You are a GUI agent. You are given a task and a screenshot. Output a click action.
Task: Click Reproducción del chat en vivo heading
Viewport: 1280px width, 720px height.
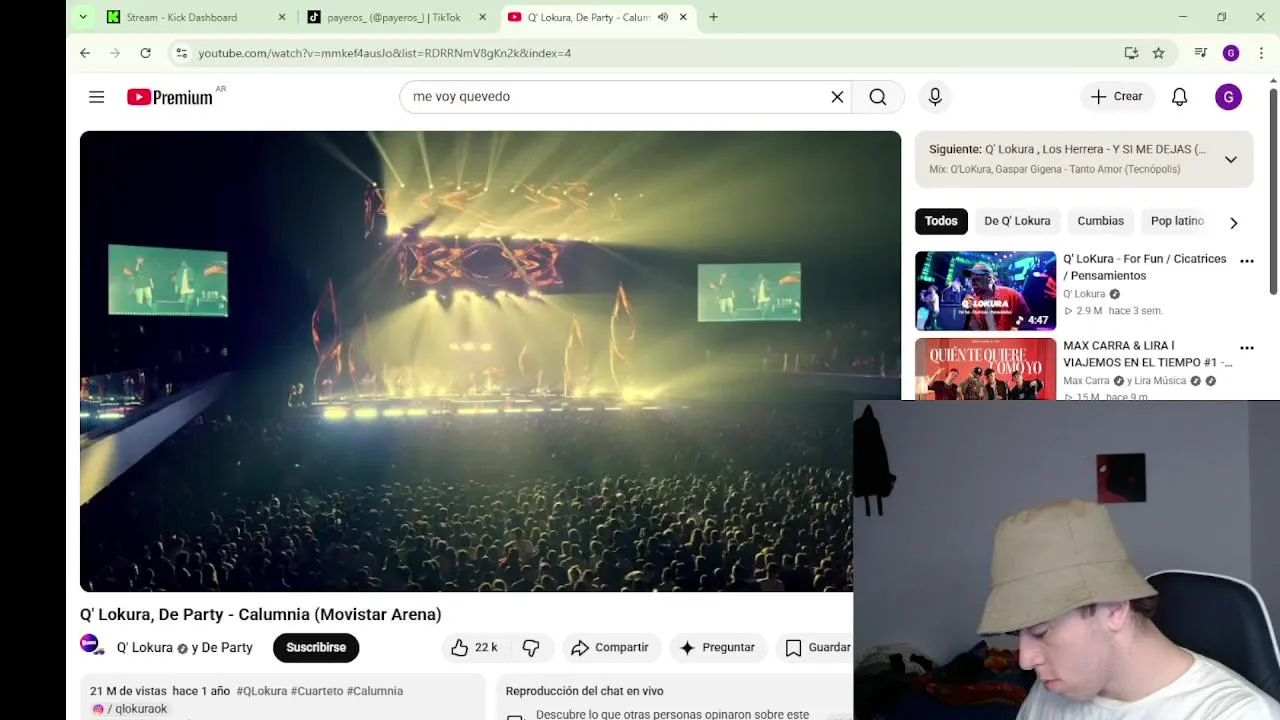[x=585, y=691]
